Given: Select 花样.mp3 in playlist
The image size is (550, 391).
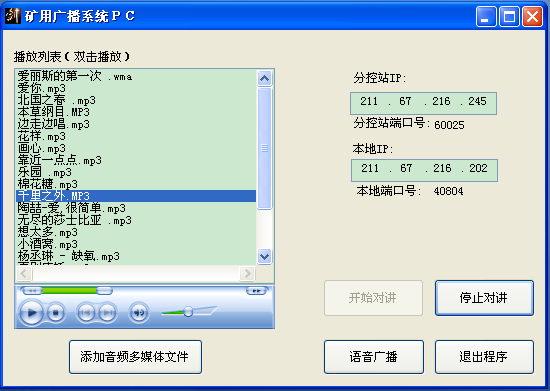Looking at the screenshot, I should click(x=136, y=136).
